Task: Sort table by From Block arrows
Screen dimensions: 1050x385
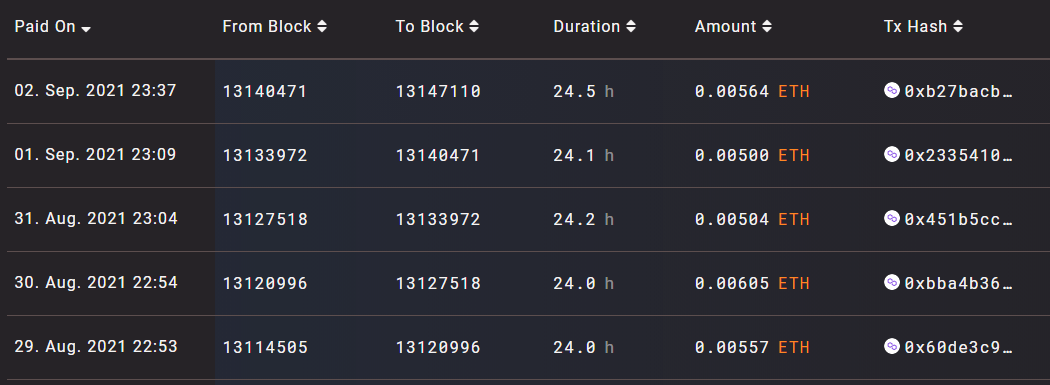Action: (322, 27)
